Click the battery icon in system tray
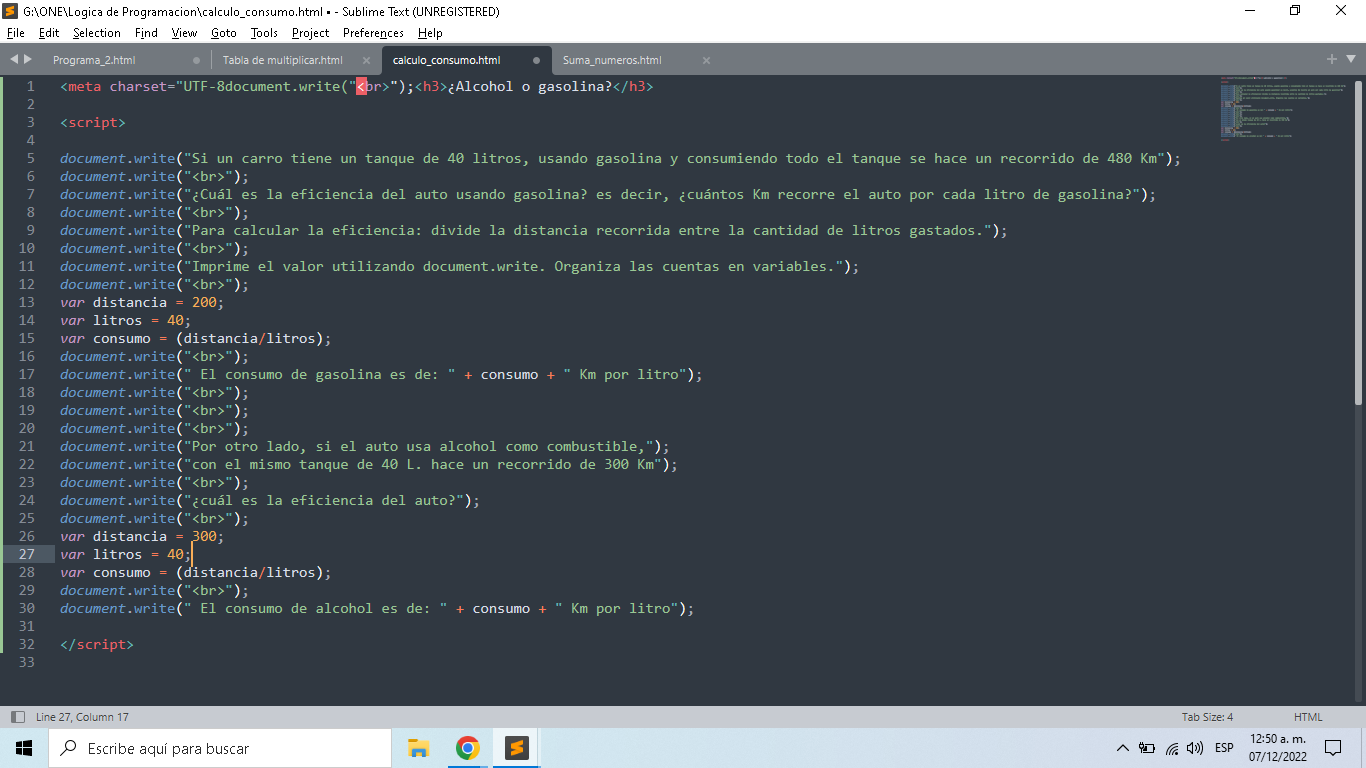This screenshot has width=1366, height=768. coord(1147,748)
